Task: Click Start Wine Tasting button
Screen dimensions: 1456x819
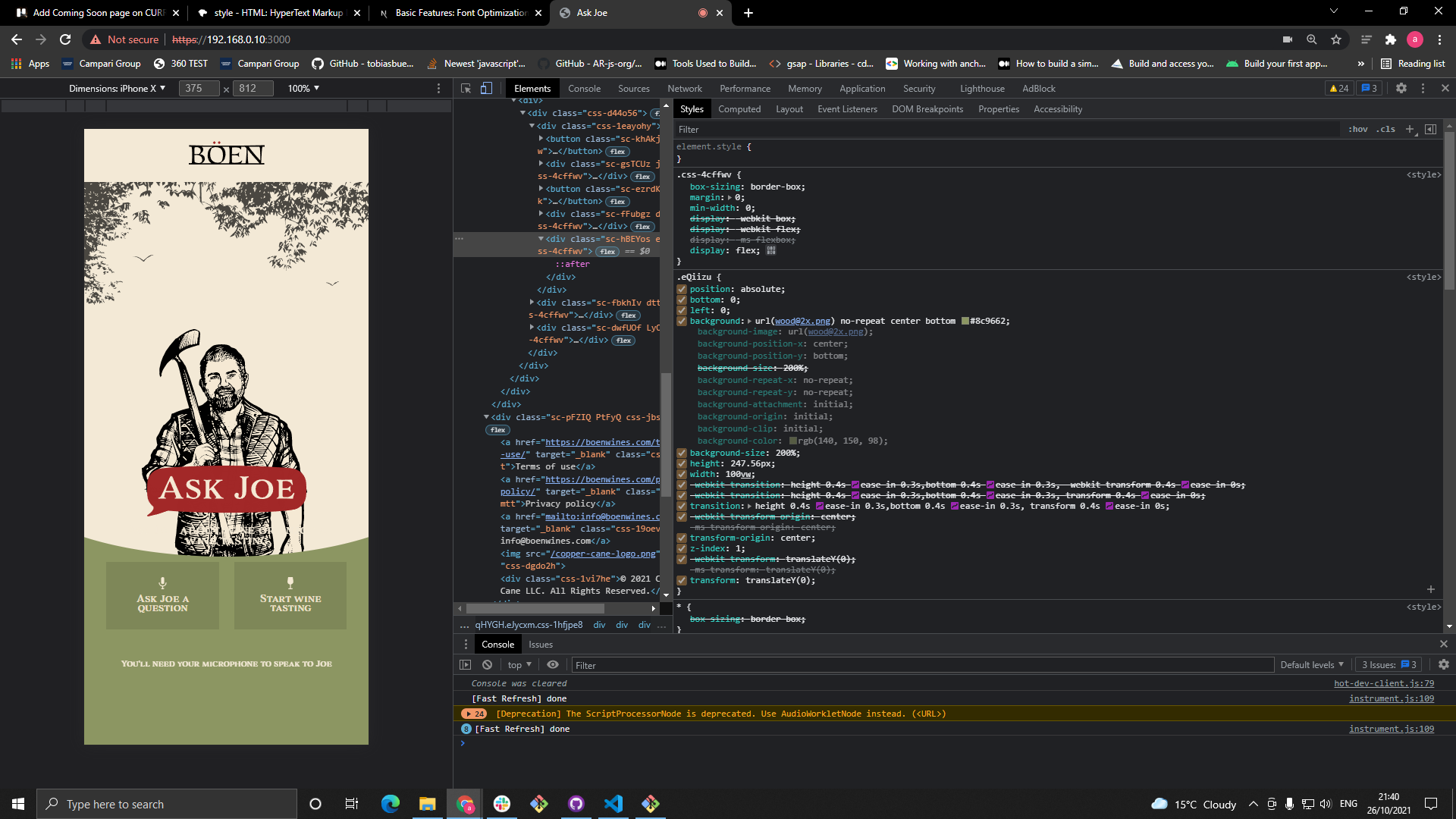Action: 290,595
